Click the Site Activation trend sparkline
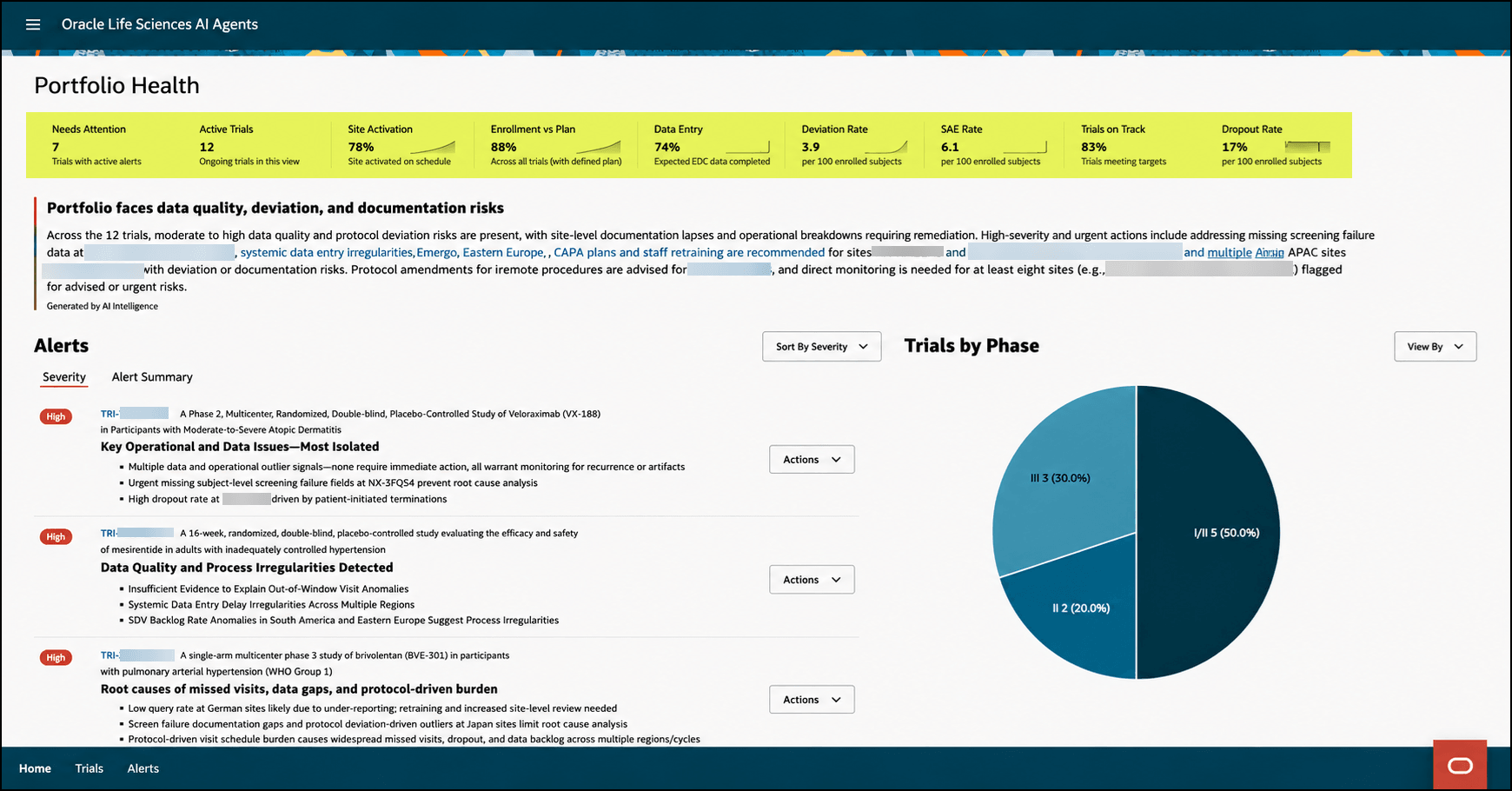The height and width of the screenshot is (791, 1512). (433, 147)
